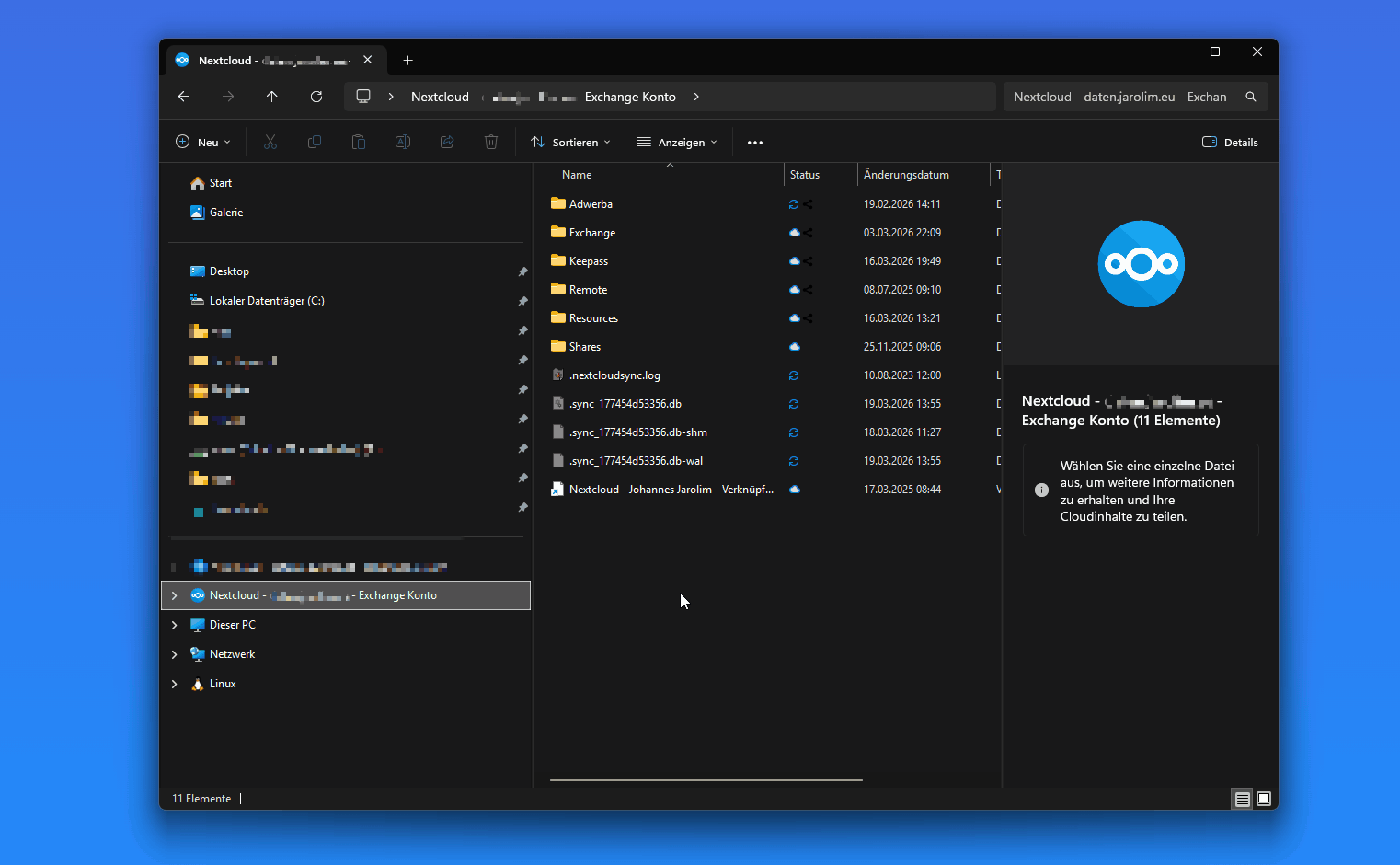Viewport: 1400px width, 865px height.
Task: Toggle the Details pane button
Action: tap(1230, 142)
